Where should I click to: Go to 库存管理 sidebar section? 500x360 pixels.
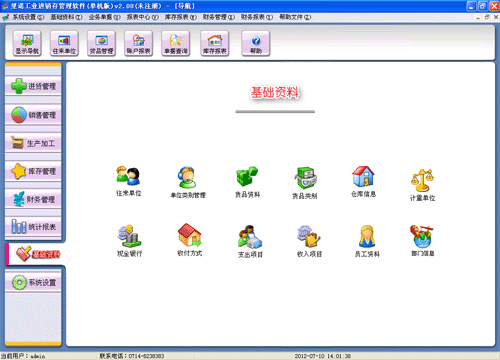coord(33,171)
